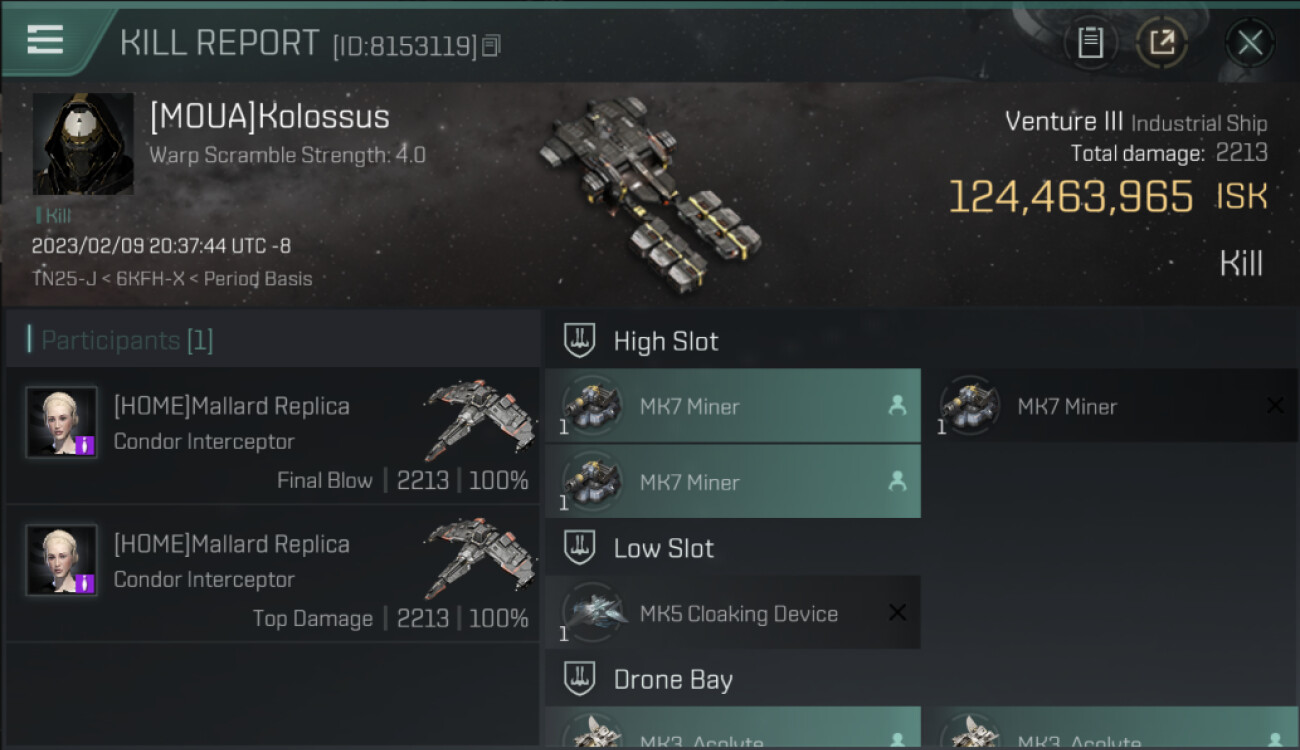Select the destroyed MK7 Miner module
Image resolution: width=1300 pixels, height=750 pixels.
1110,406
